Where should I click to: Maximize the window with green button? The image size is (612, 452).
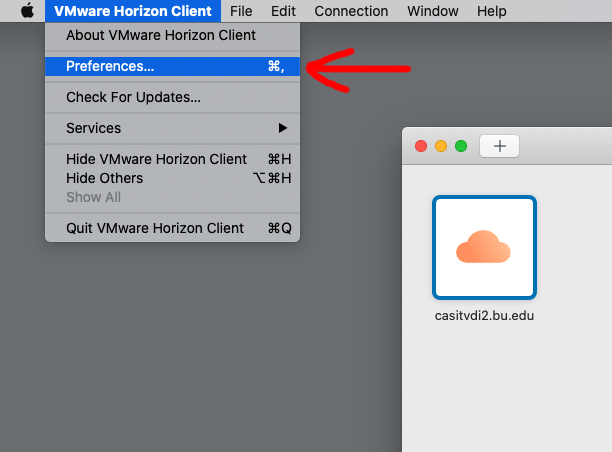pos(461,146)
